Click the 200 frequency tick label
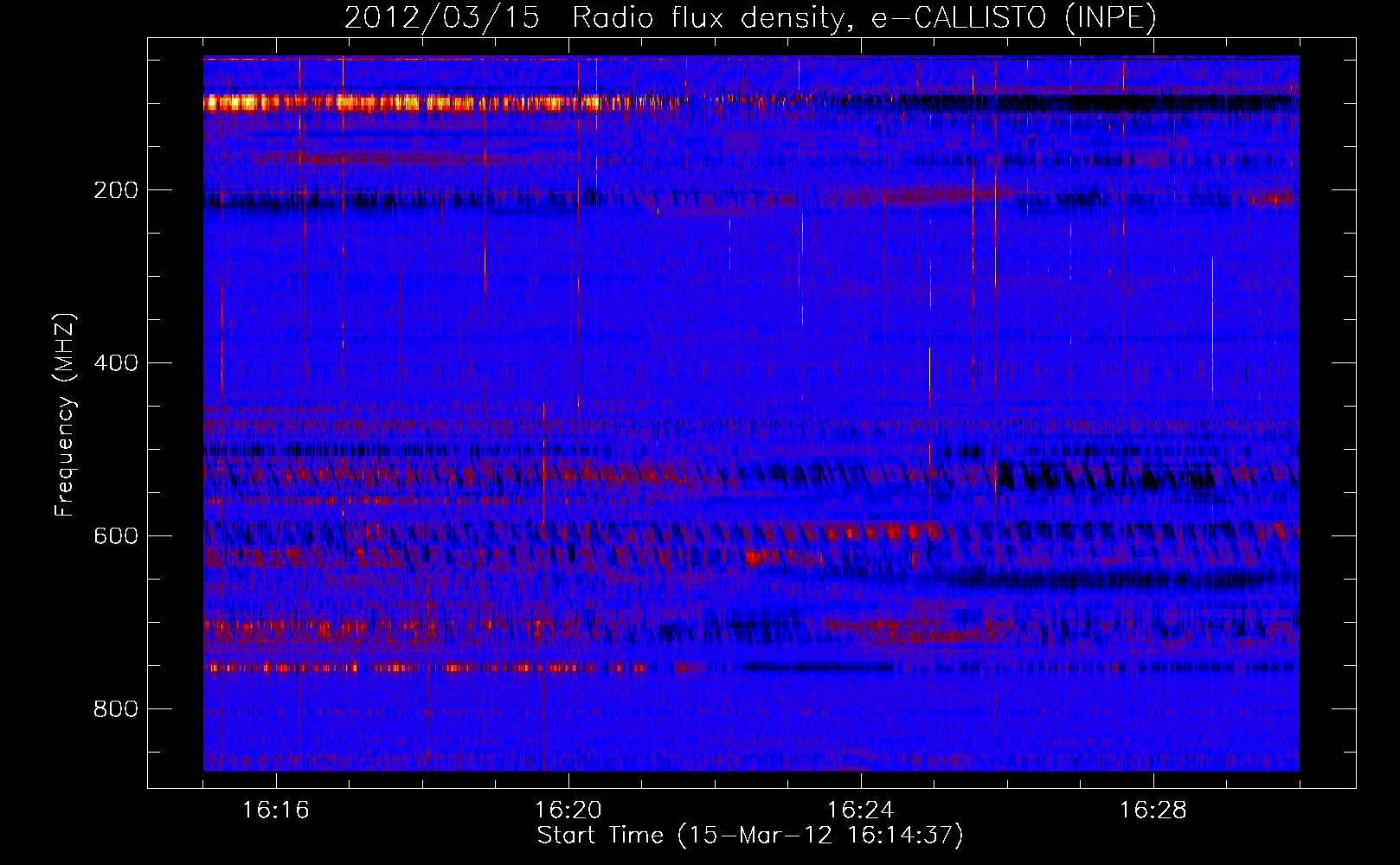The width and height of the screenshot is (1400, 865). [x=116, y=190]
